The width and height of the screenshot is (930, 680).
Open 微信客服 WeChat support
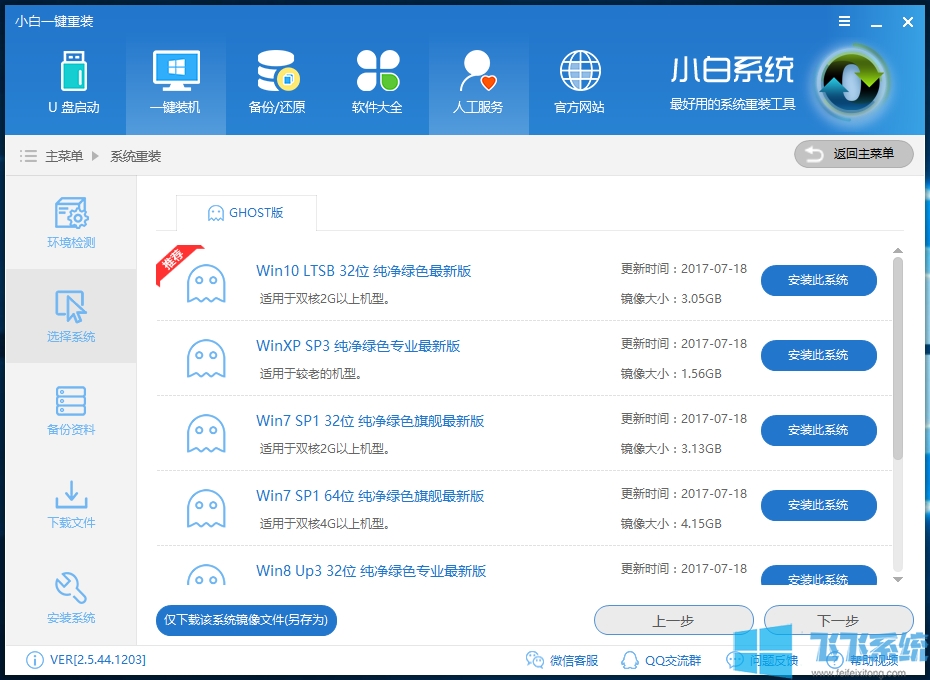[565, 660]
